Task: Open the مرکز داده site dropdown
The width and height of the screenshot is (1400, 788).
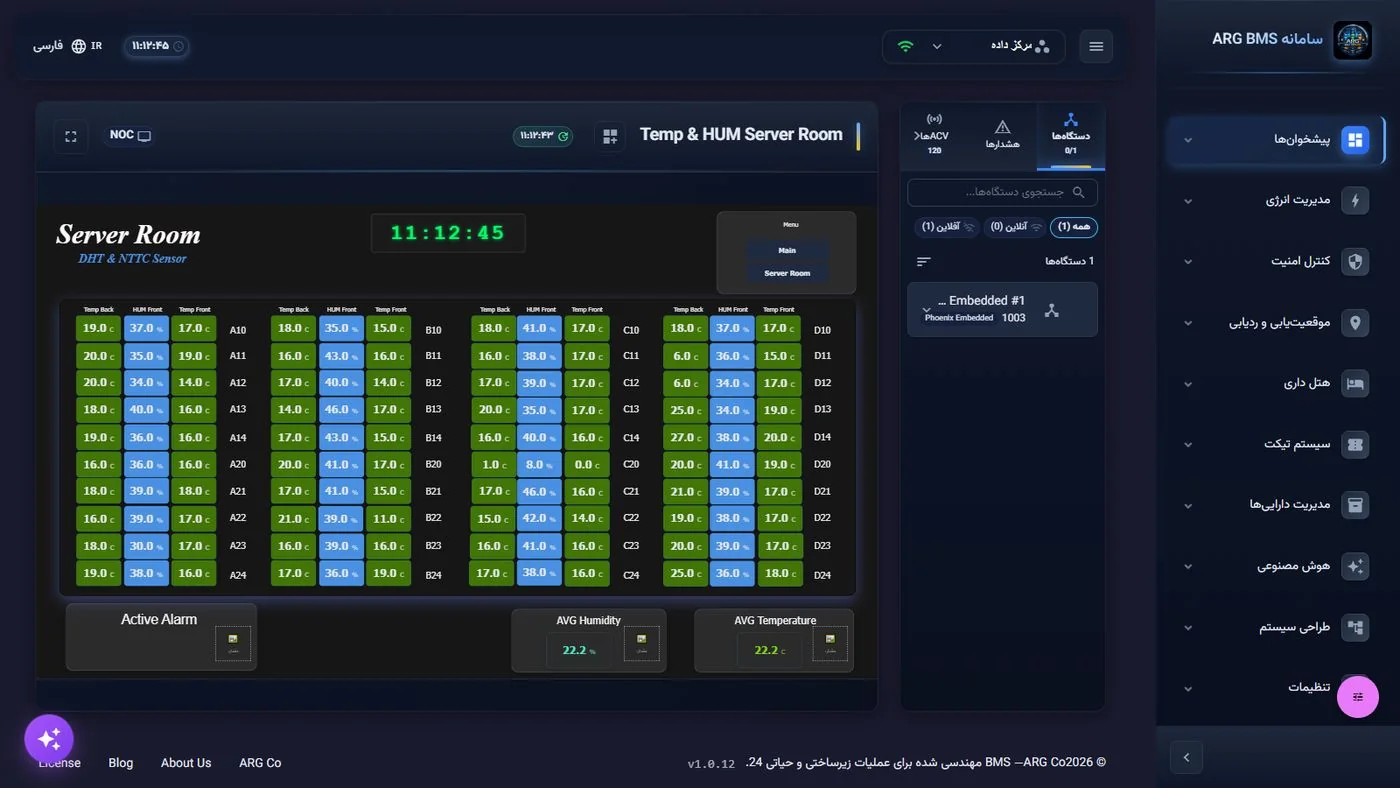Action: pos(973,46)
